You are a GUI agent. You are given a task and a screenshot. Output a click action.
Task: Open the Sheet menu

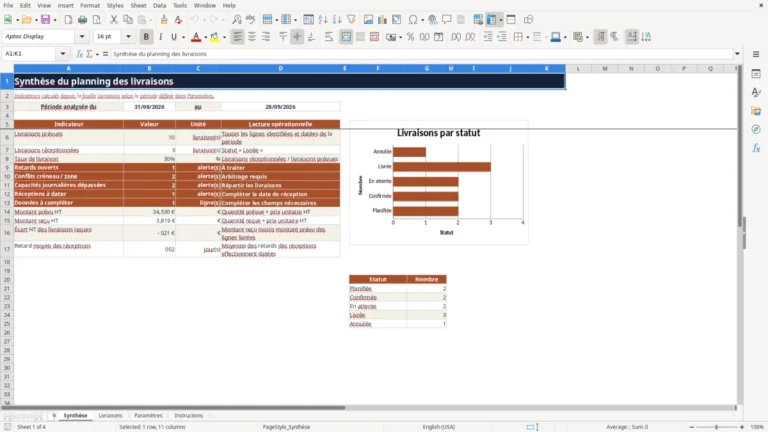[138, 5]
